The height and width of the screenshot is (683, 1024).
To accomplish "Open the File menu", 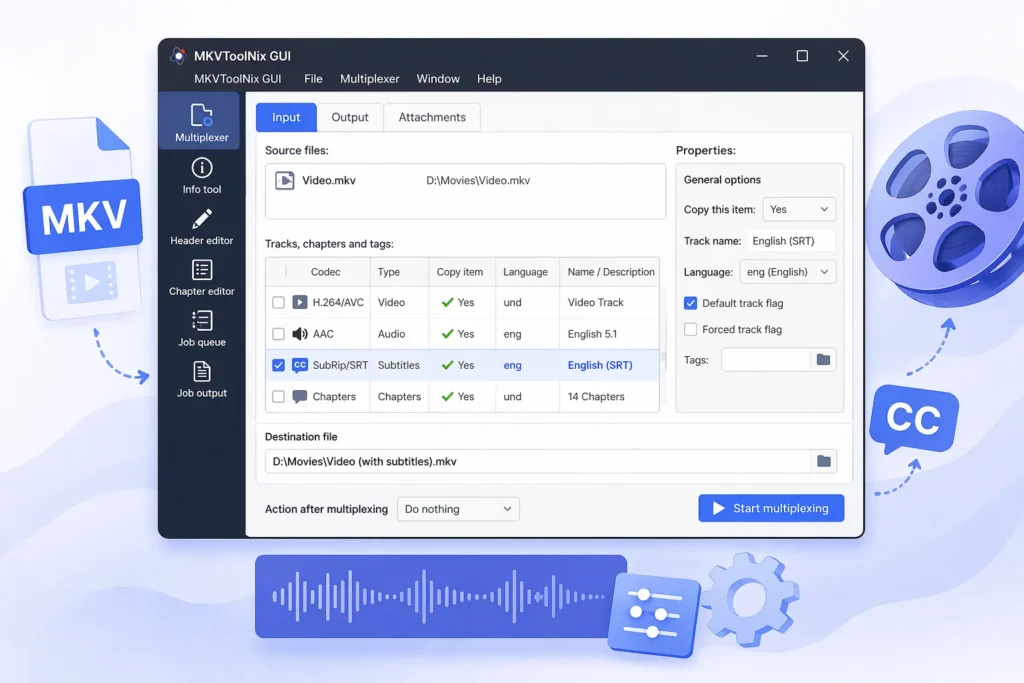I will 313,79.
